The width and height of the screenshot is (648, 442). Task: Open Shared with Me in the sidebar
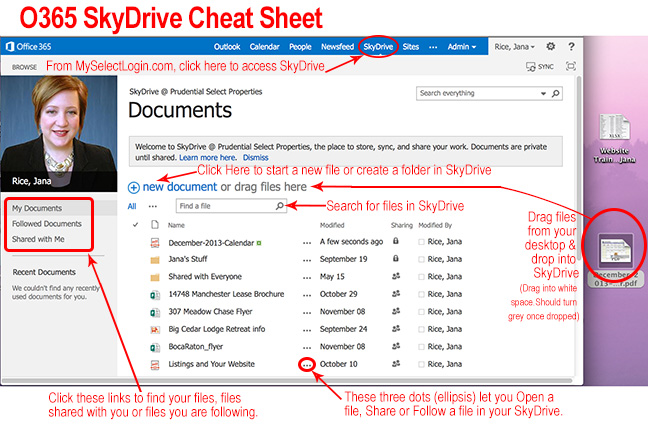[x=38, y=239]
